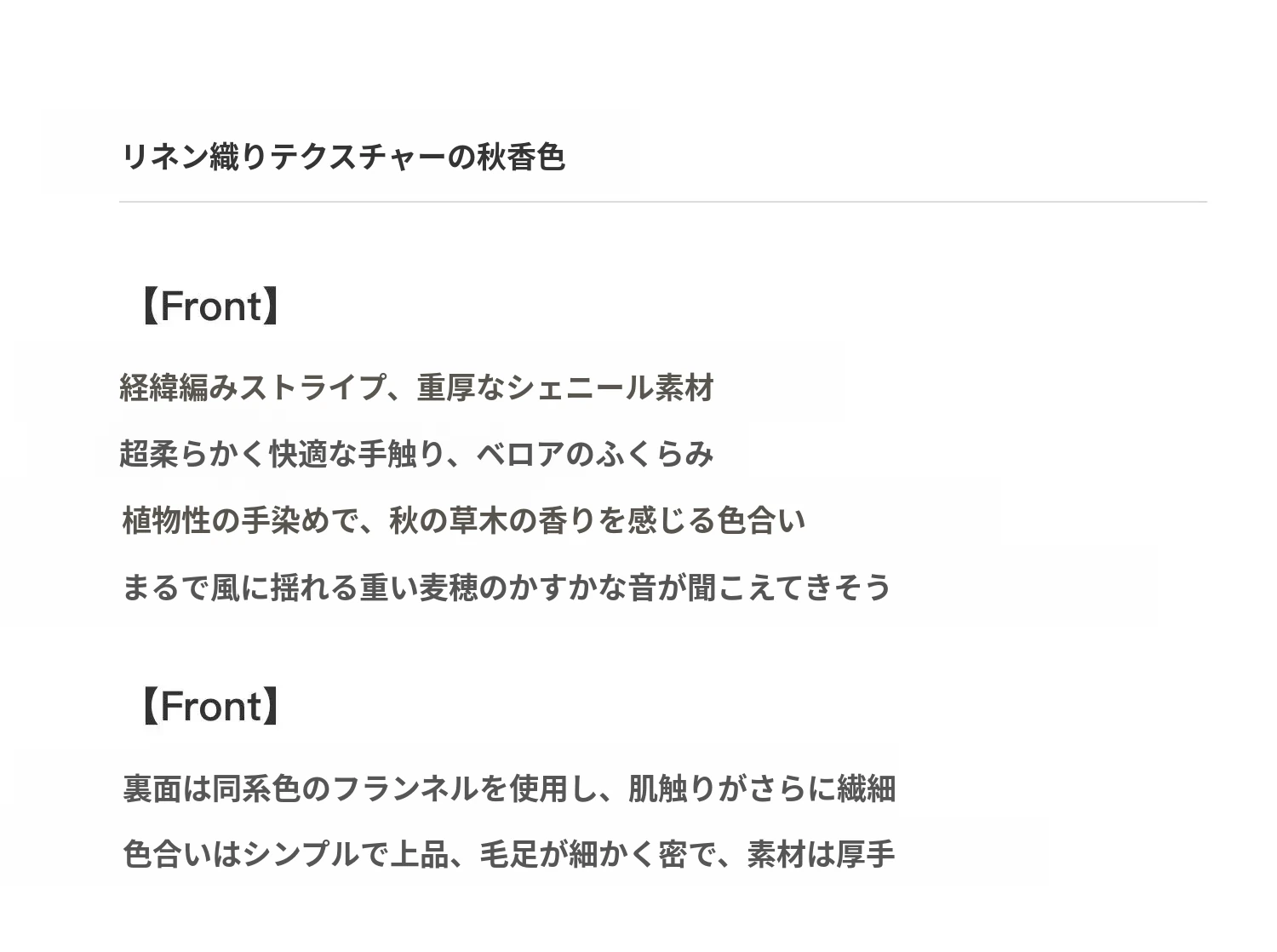Click the 【Front】 heading above the フランネル line

[209, 707]
